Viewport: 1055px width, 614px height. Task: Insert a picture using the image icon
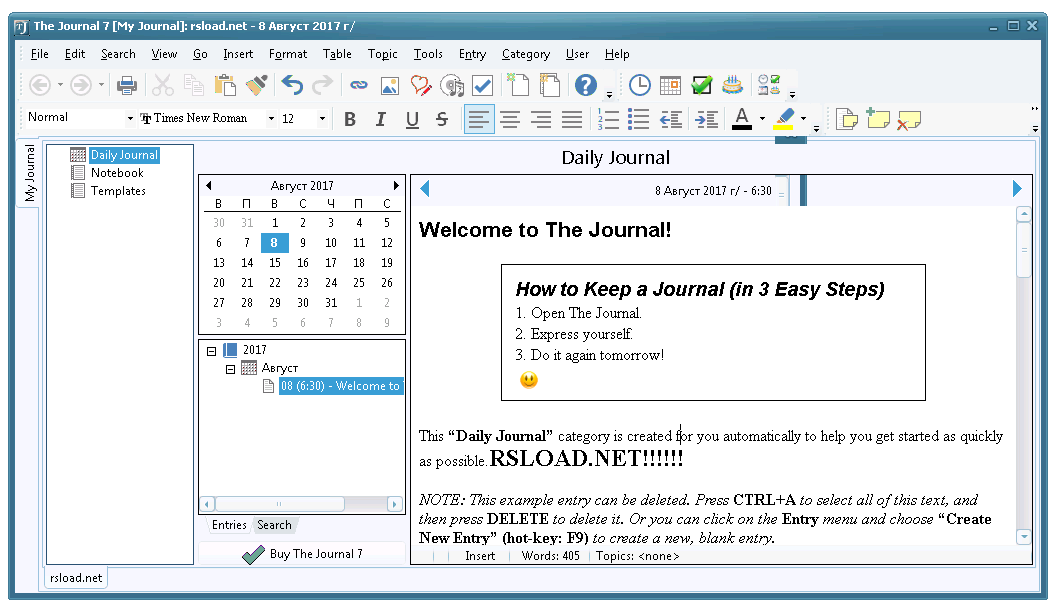[389, 86]
